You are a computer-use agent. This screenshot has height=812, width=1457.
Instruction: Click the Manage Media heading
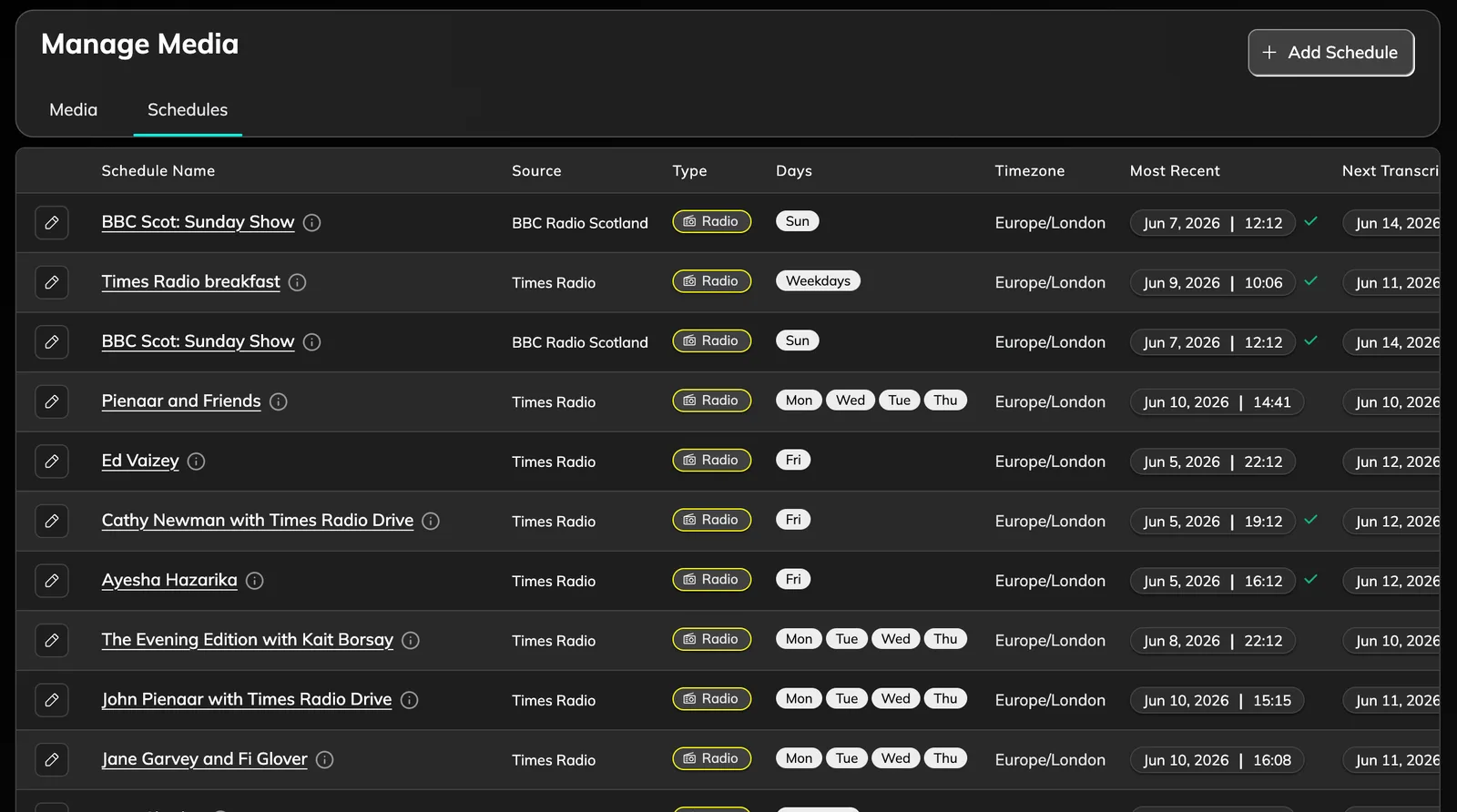[x=140, y=44]
